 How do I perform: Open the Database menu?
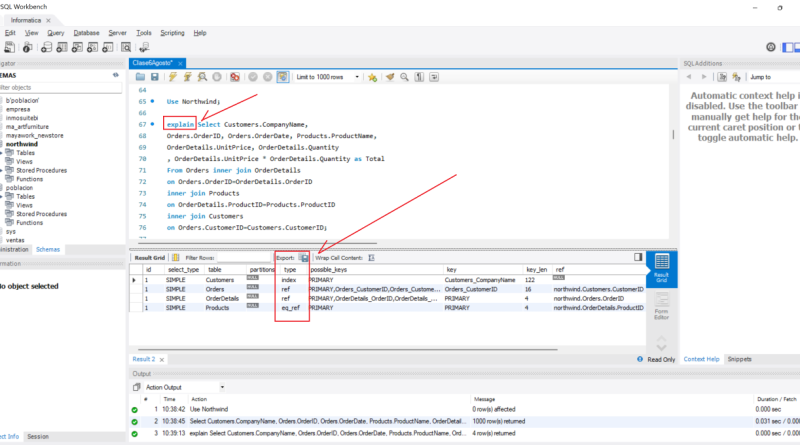86,33
